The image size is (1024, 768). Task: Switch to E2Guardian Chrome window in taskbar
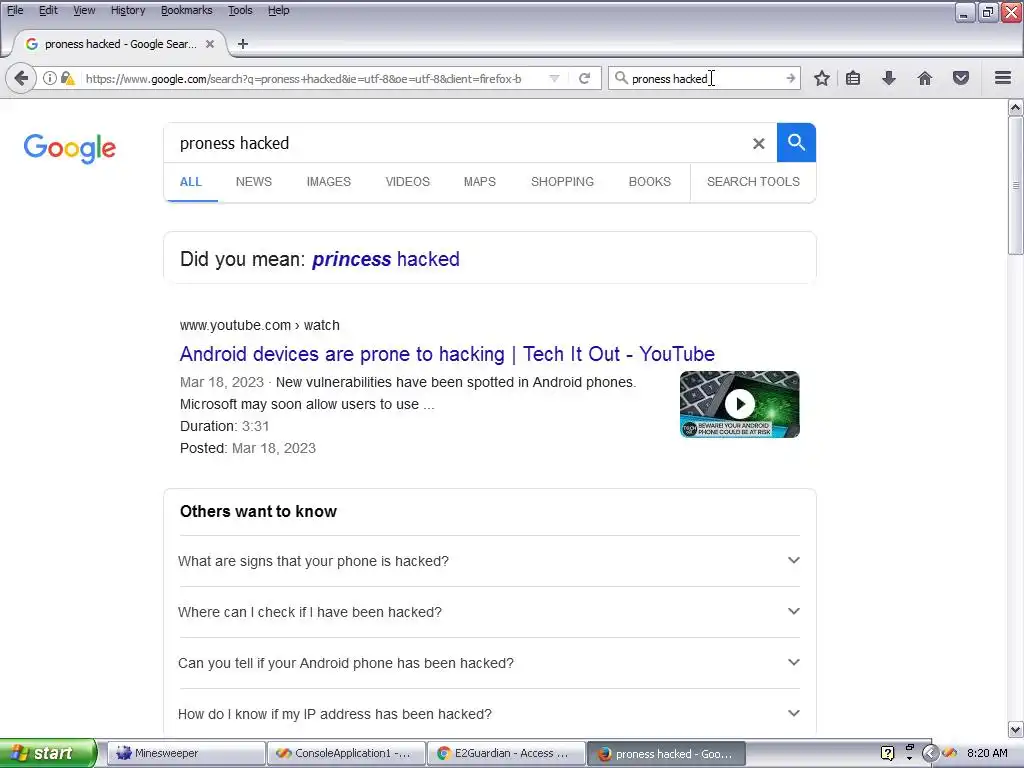pos(506,753)
